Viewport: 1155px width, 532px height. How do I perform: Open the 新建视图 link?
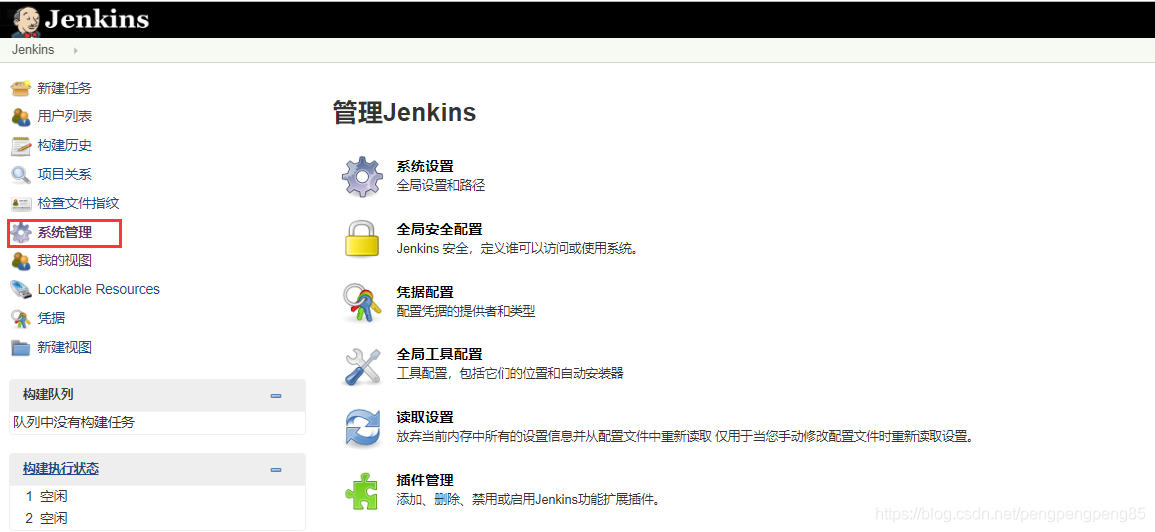[x=65, y=347]
